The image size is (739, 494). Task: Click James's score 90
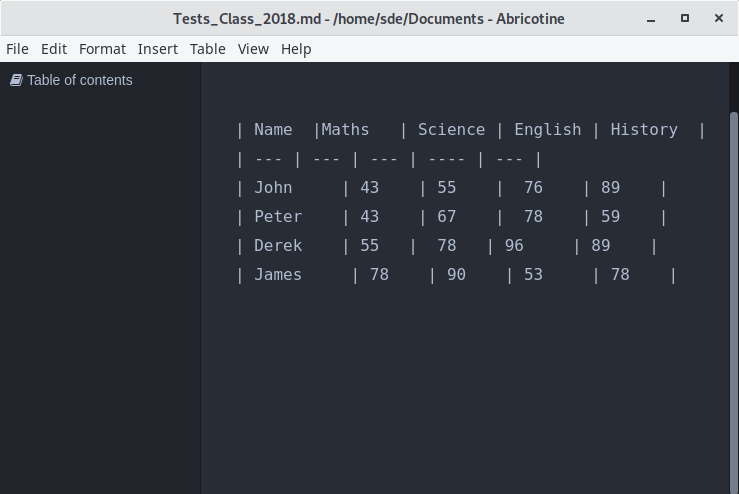click(456, 275)
